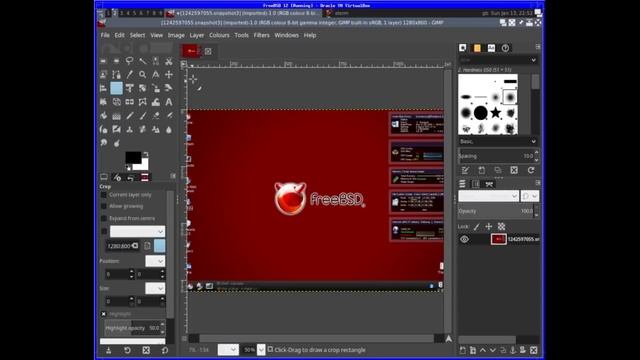Select the Colour Picker tool

129,75
